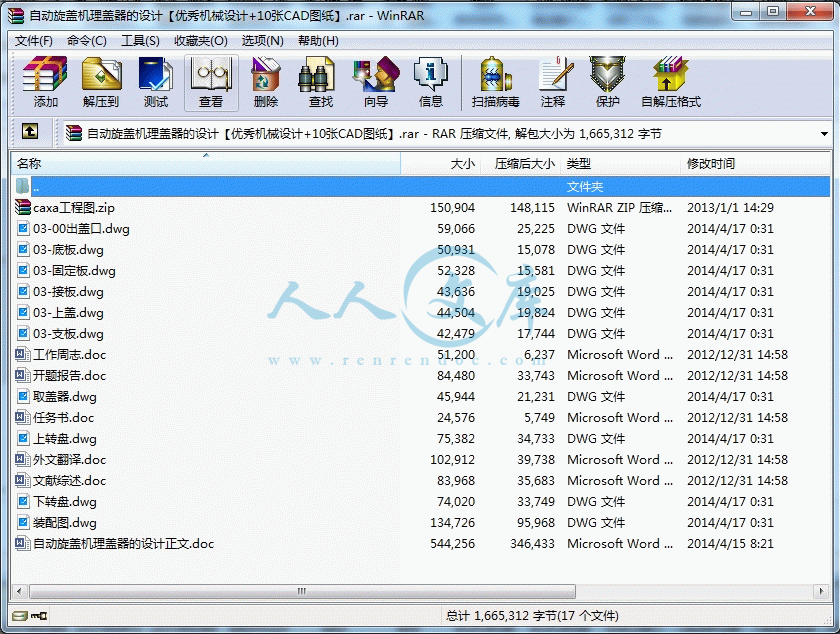Sort by the 修改时间 column header
This screenshot has width=840, height=634.
755,163
